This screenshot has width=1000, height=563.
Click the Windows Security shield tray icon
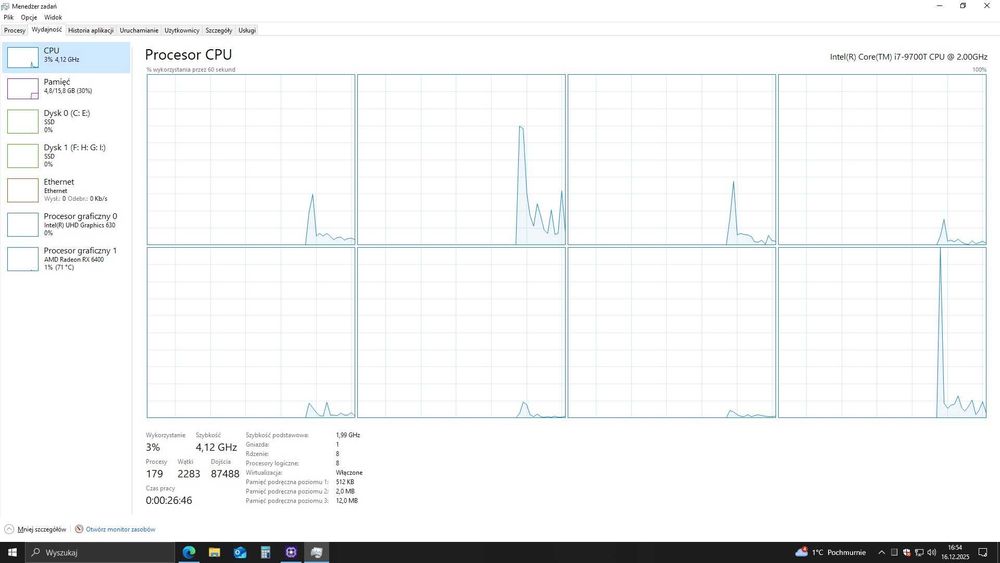tap(907, 552)
